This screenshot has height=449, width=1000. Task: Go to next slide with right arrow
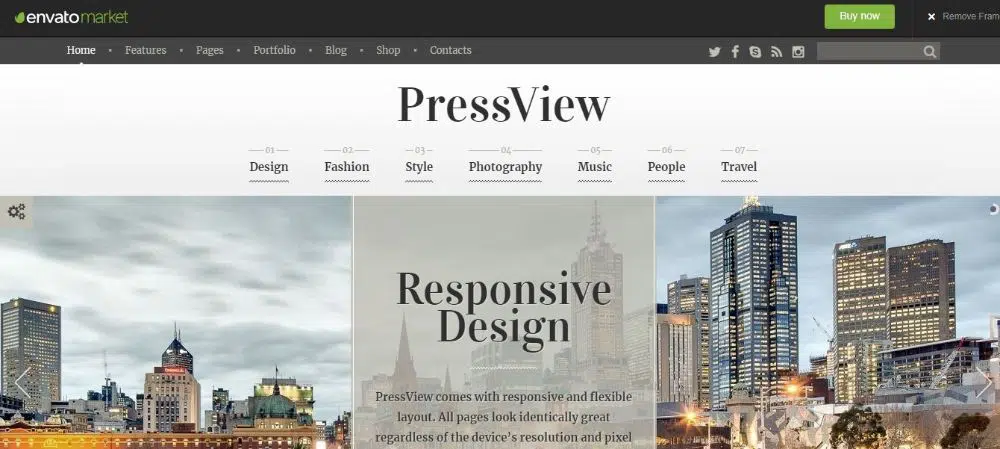point(983,382)
